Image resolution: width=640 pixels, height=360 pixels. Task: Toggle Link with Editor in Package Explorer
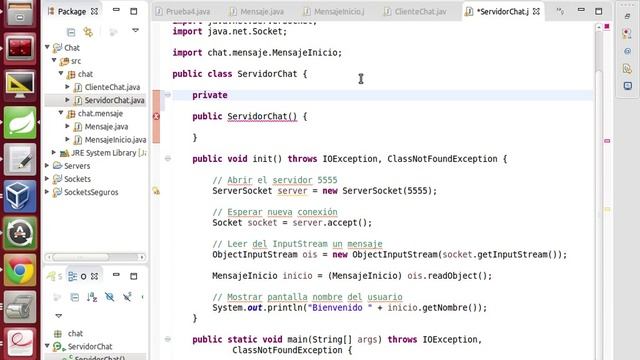88,31
